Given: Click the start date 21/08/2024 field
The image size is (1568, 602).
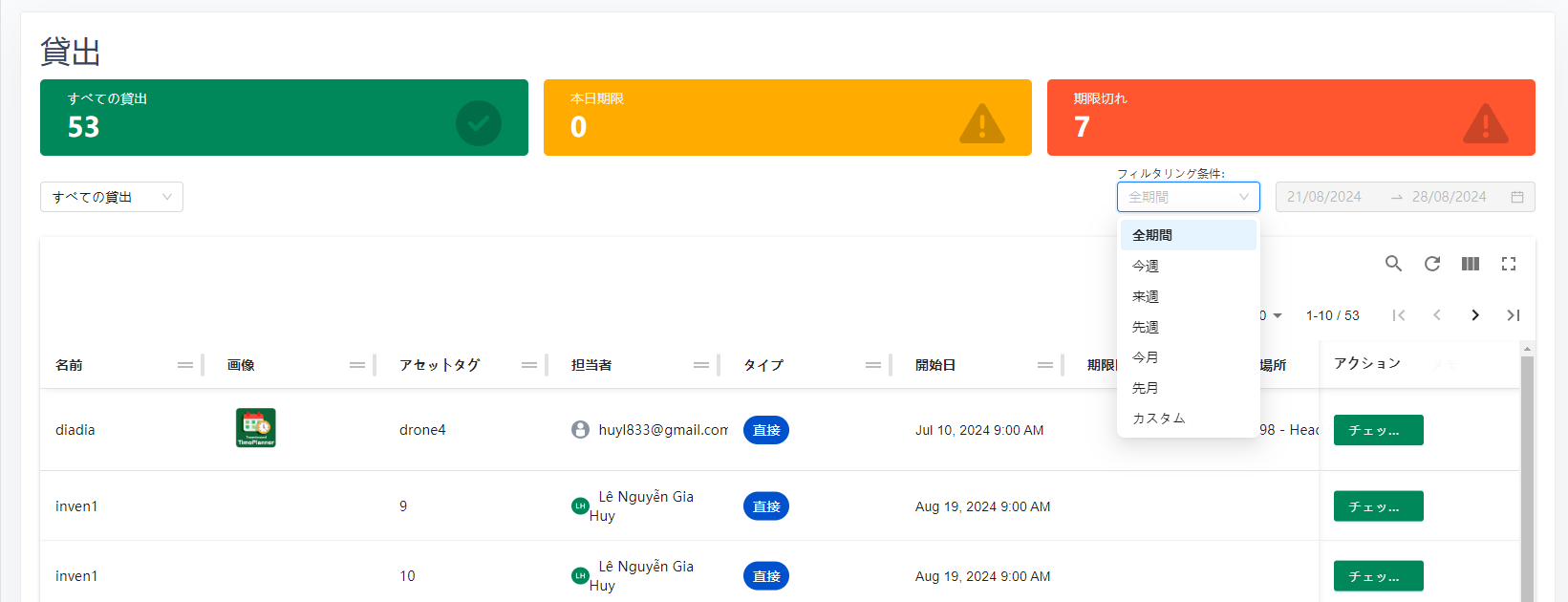Looking at the screenshot, I should pyautogui.click(x=1324, y=197).
